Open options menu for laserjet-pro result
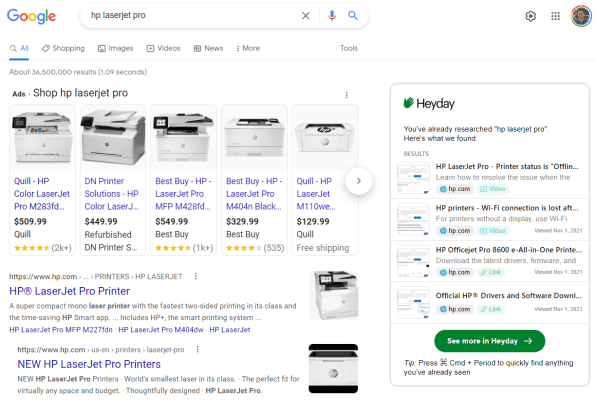 coord(198,349)
